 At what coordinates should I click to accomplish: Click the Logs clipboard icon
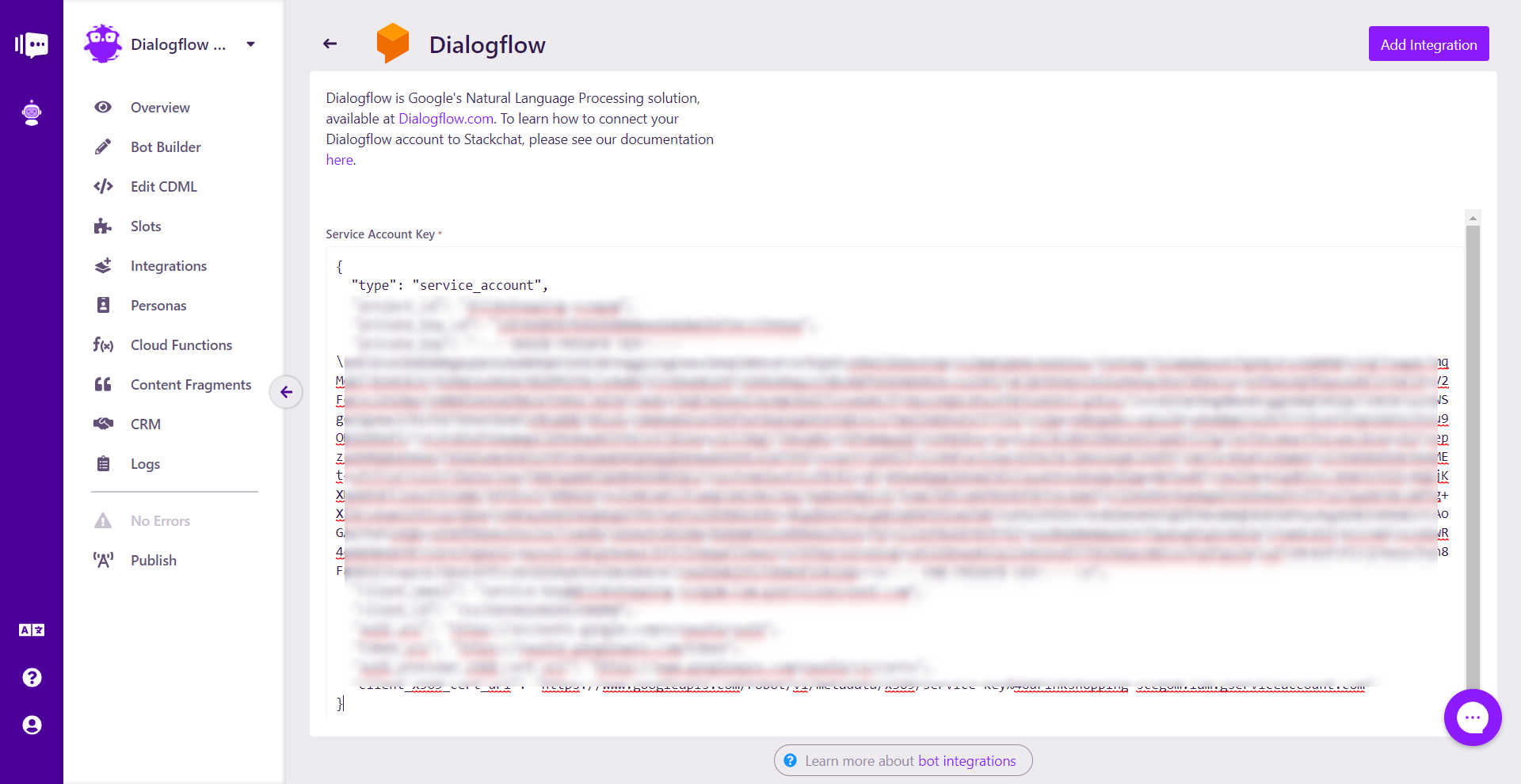pyautogui.click(x=103, y=463)
